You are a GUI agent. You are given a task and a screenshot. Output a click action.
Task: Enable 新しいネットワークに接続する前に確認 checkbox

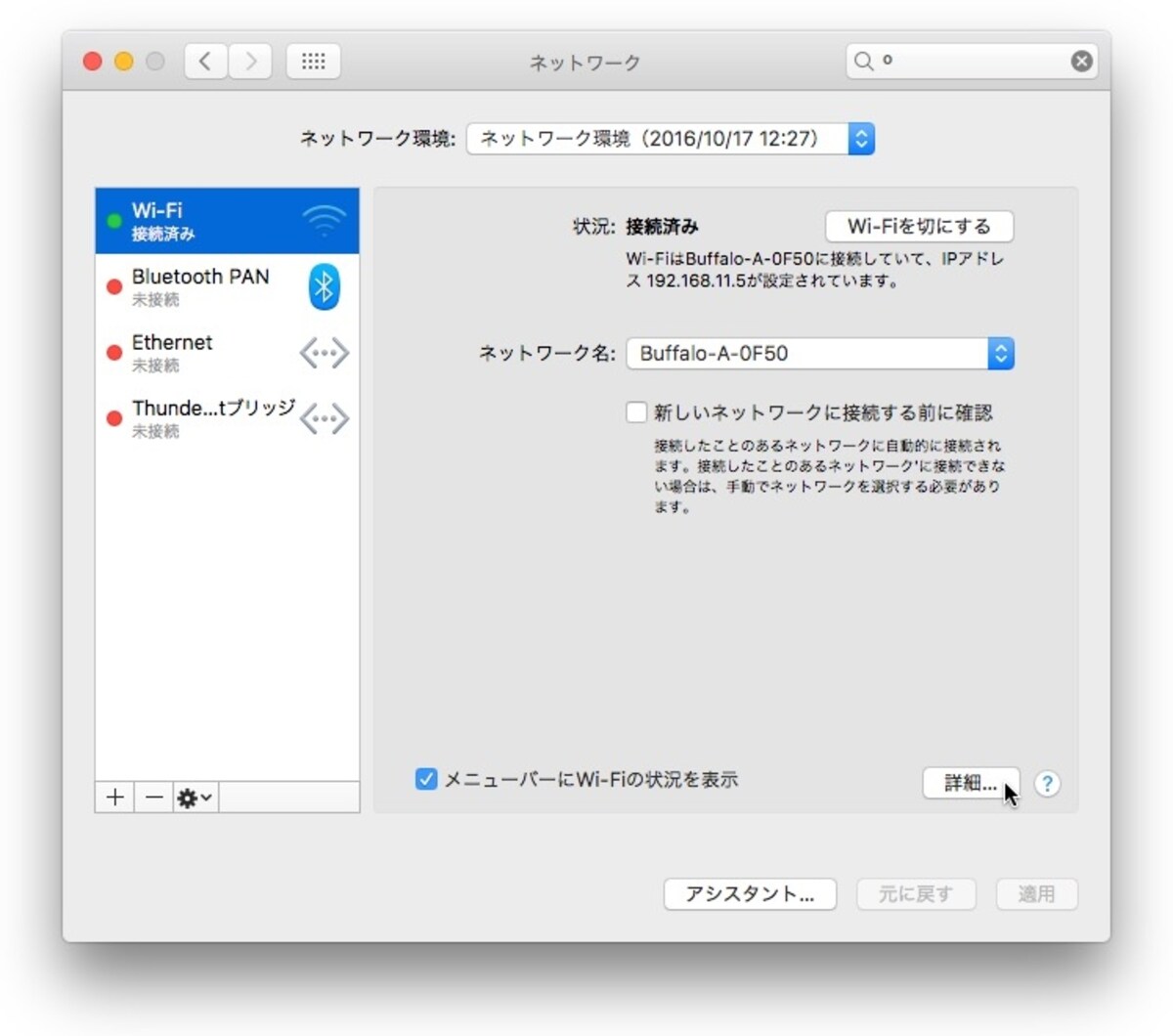pyautogui.click(x=636, y=412)
